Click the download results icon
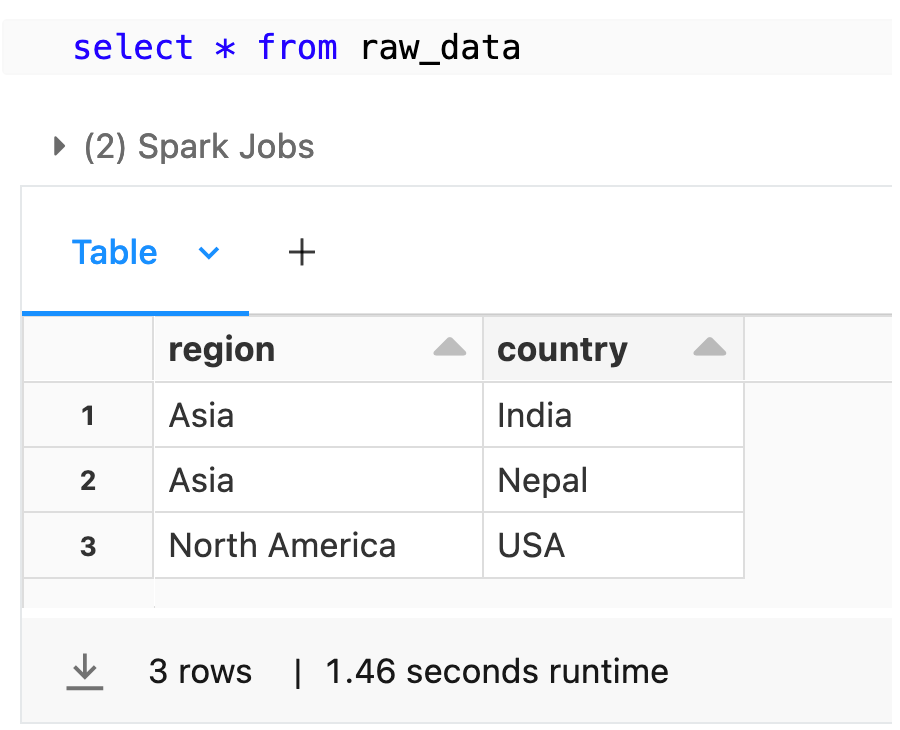This screenshot has width=900, height=730. (85, 671)
